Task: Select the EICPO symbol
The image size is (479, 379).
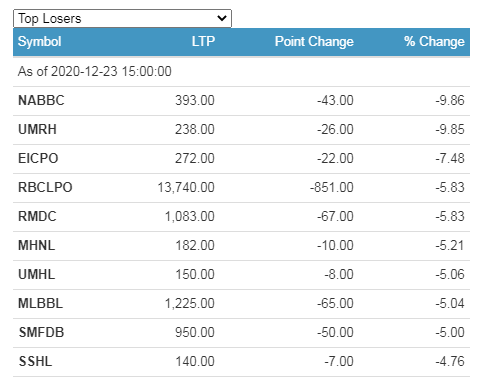Action: [x=38, y=158]
